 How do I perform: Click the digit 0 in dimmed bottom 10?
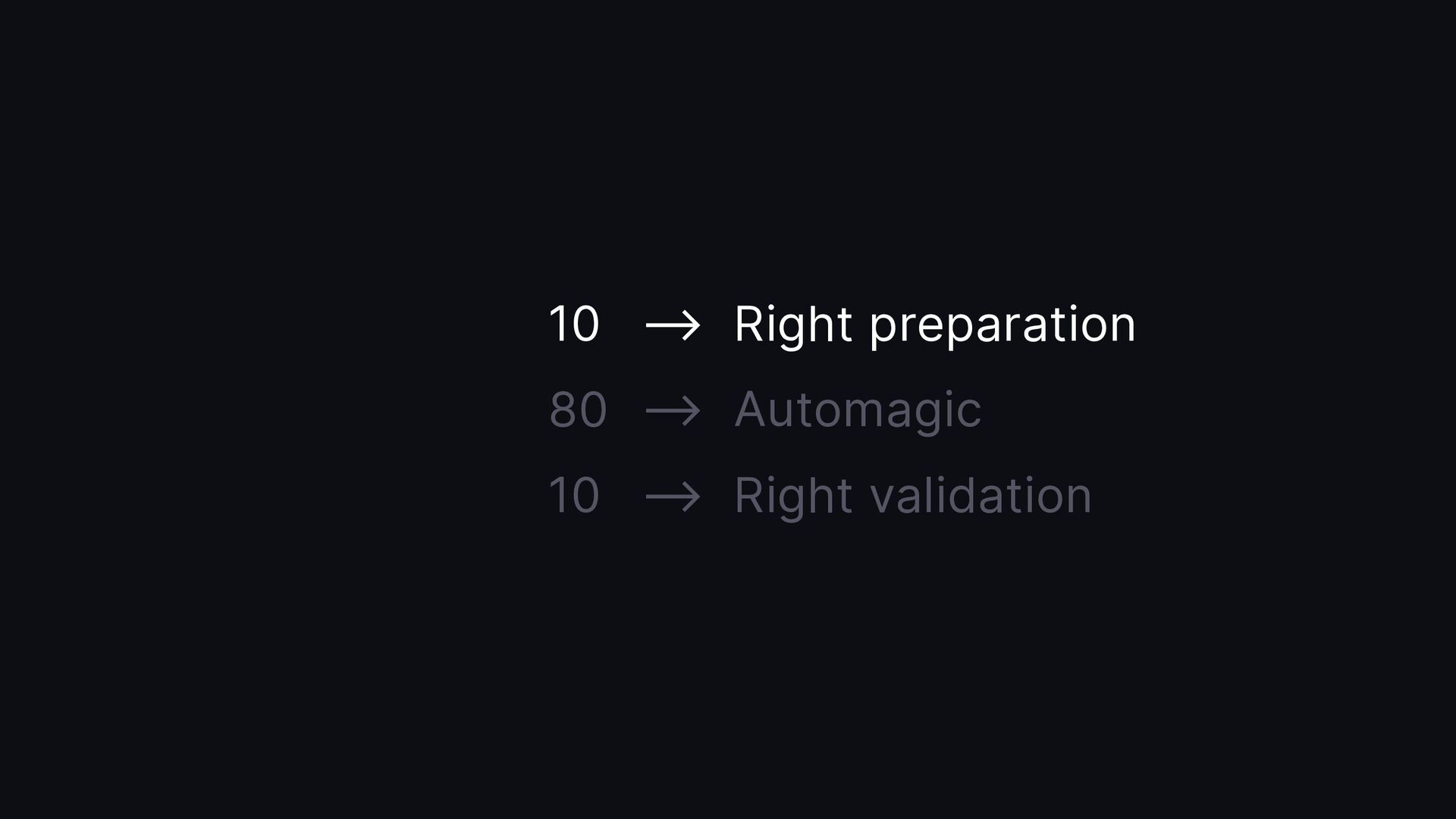[x=585, y=497]
